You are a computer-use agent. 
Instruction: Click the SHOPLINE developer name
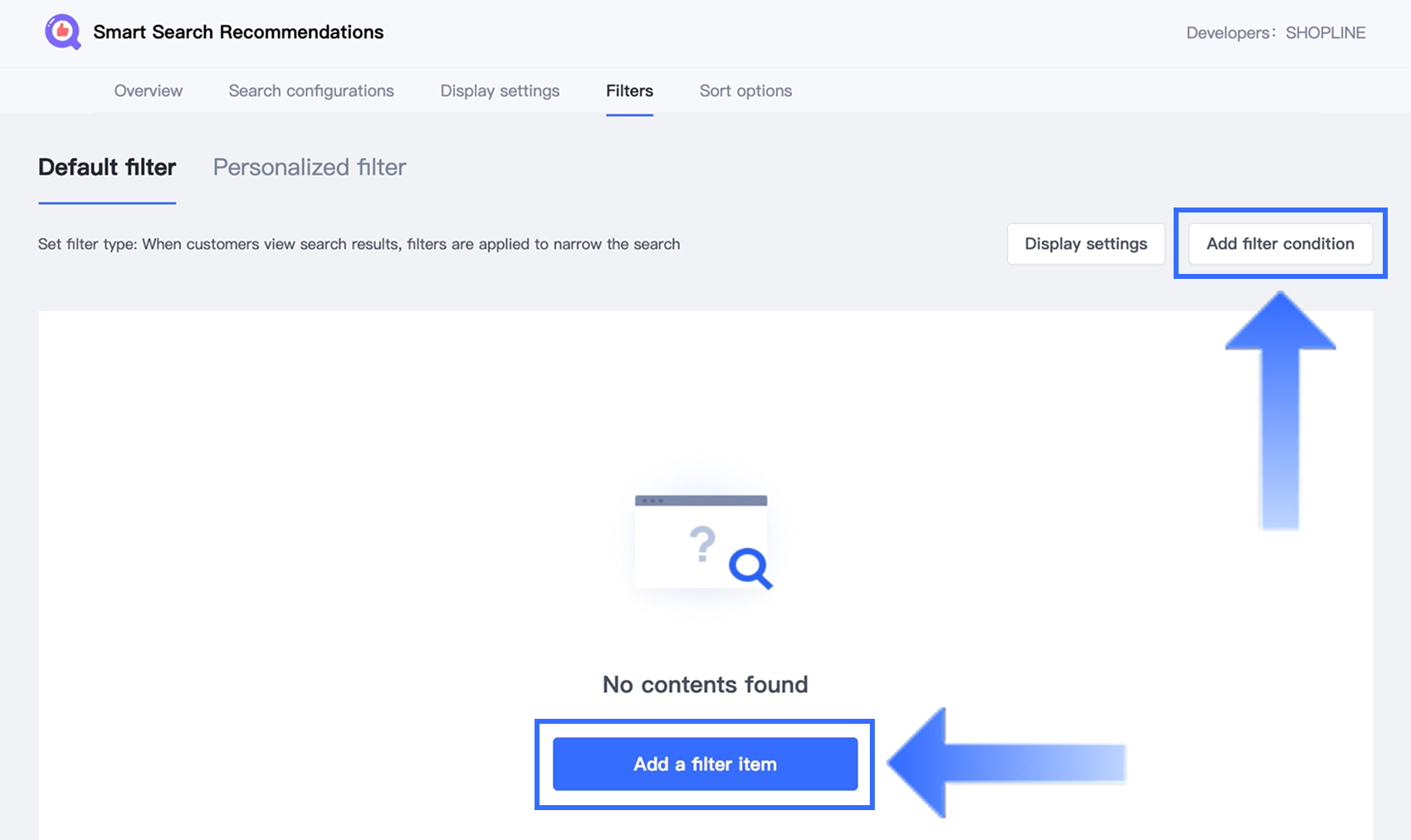click(1326, 33)
